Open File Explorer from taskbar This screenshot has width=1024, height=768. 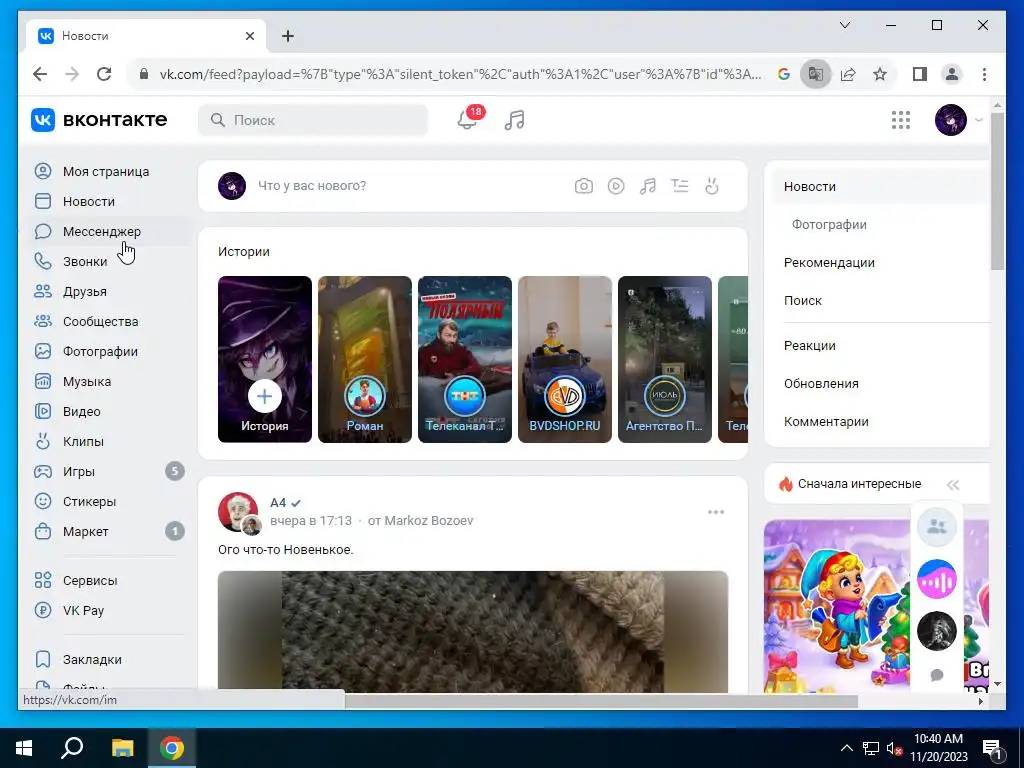pos(122,748)
